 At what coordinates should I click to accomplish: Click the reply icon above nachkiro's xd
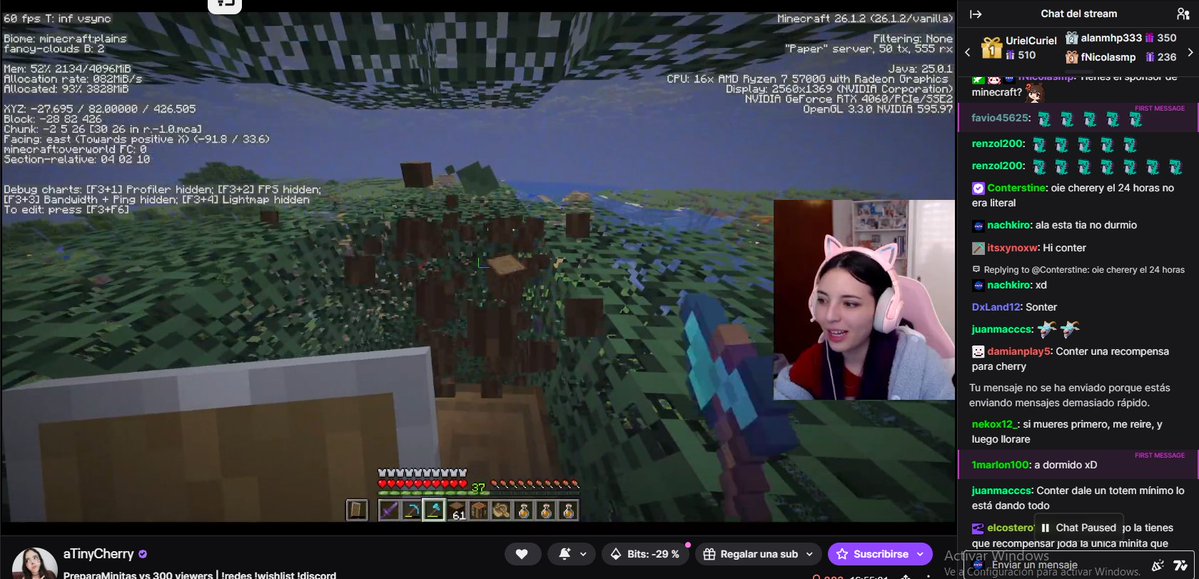click(x=976, y=269)
